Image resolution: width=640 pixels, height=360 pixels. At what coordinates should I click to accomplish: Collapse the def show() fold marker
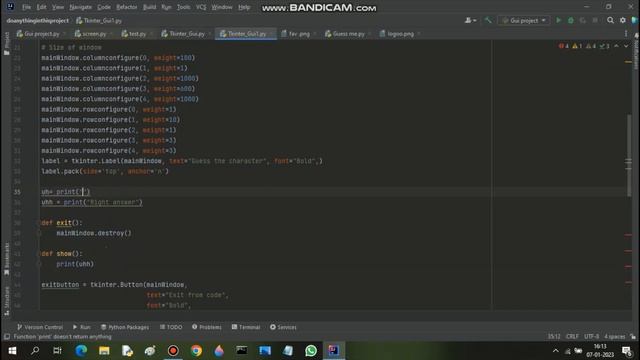[x=40, y=254]
